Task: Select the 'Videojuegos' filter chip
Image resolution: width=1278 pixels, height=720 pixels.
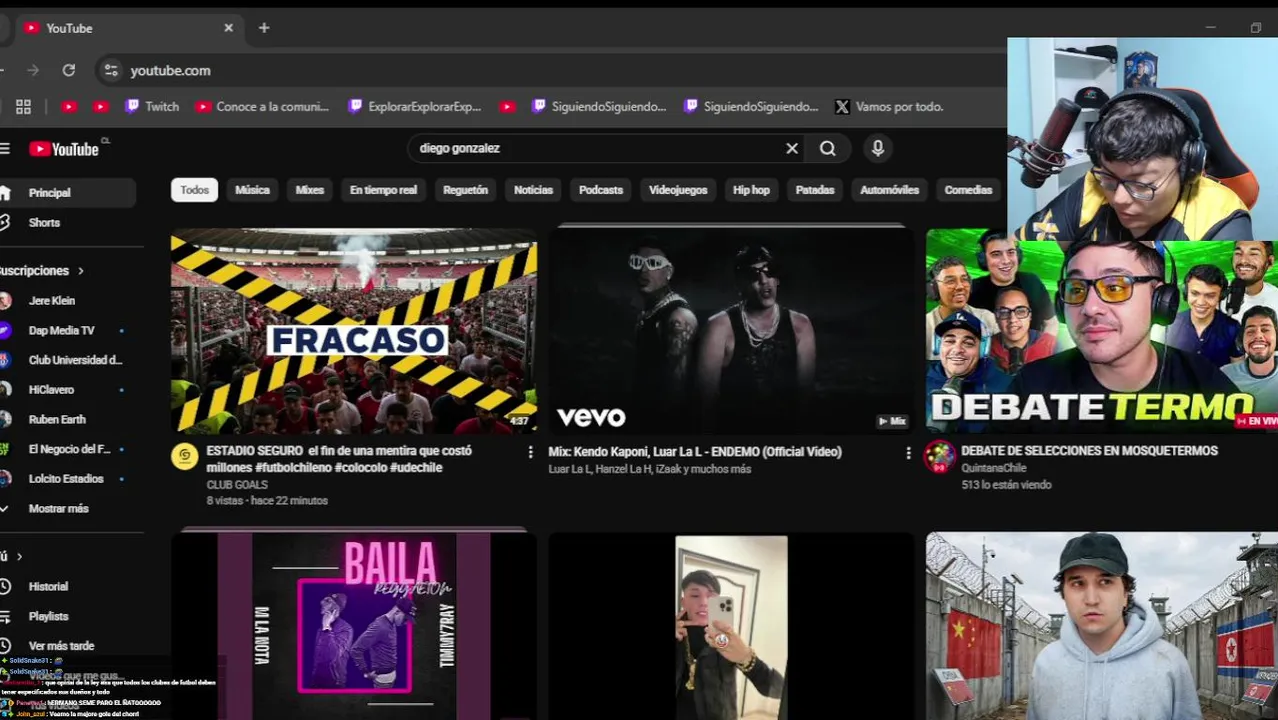Action: tap(678, 190)
